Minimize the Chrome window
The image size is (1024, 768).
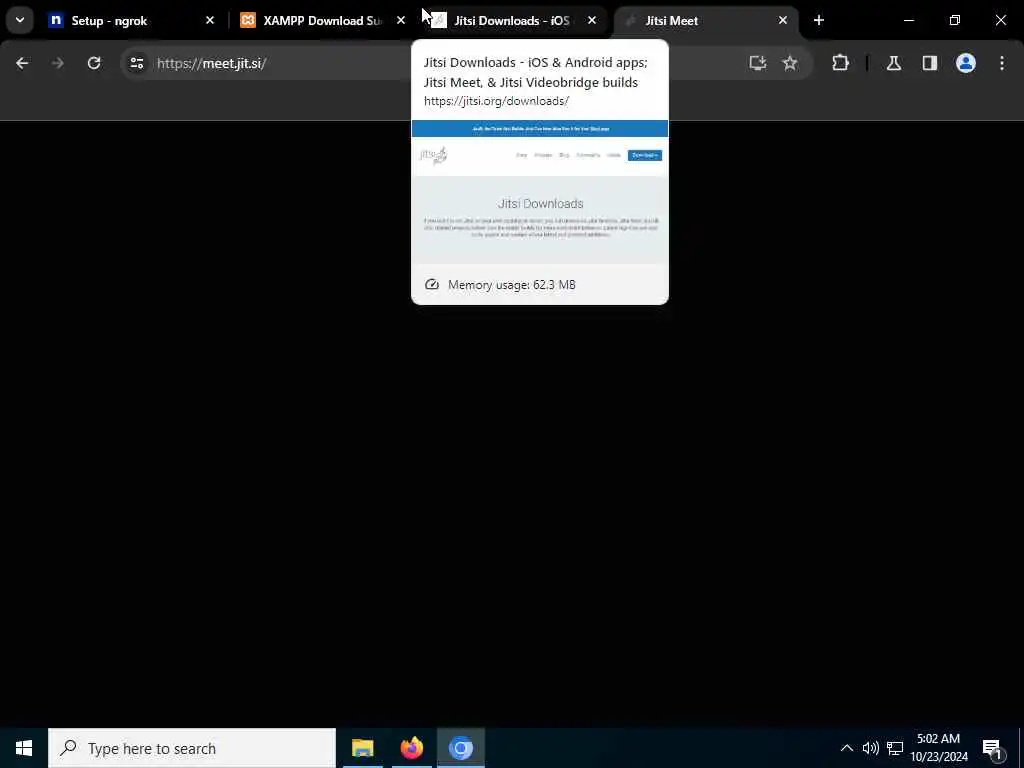(x=909, y=20)
